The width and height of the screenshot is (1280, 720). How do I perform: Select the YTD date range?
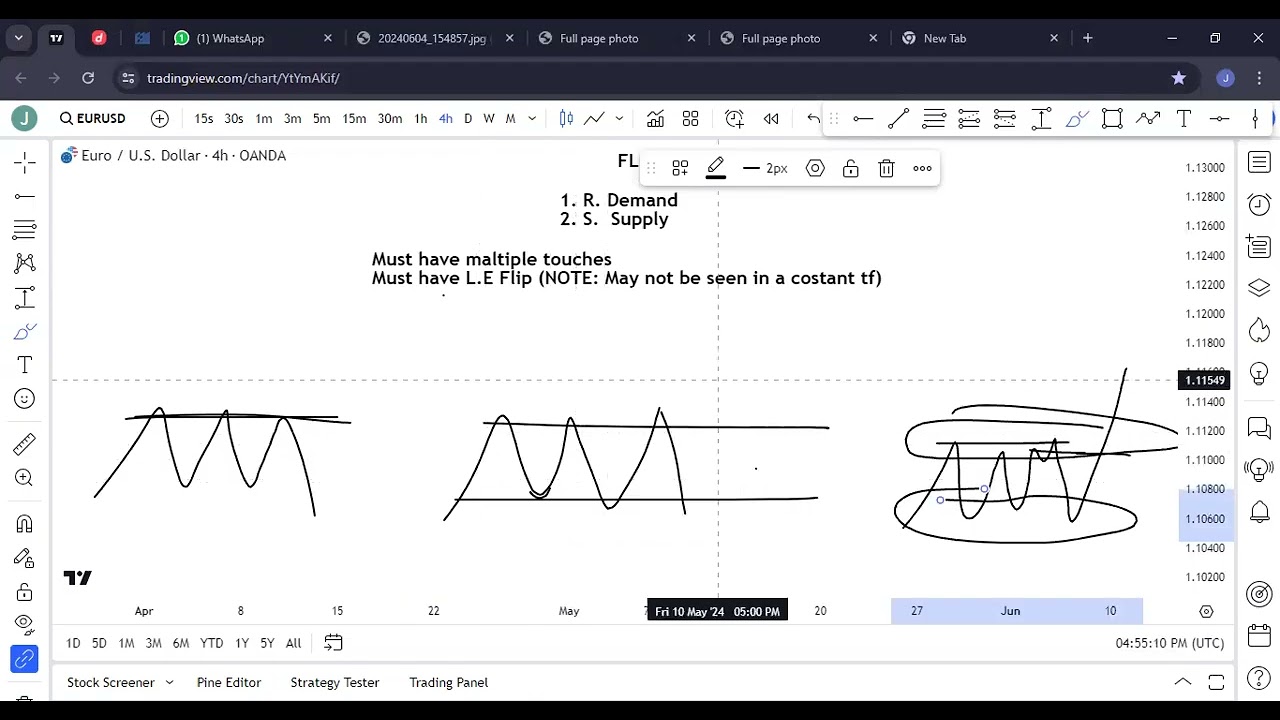211,643
